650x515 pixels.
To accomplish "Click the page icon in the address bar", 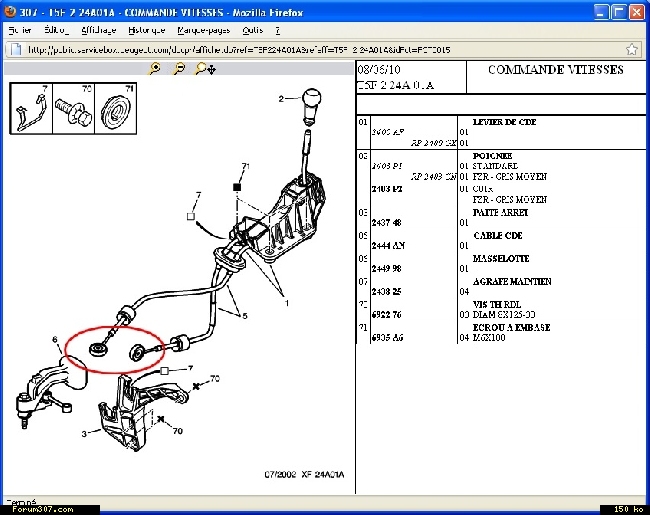I will (x=16, y=49).
